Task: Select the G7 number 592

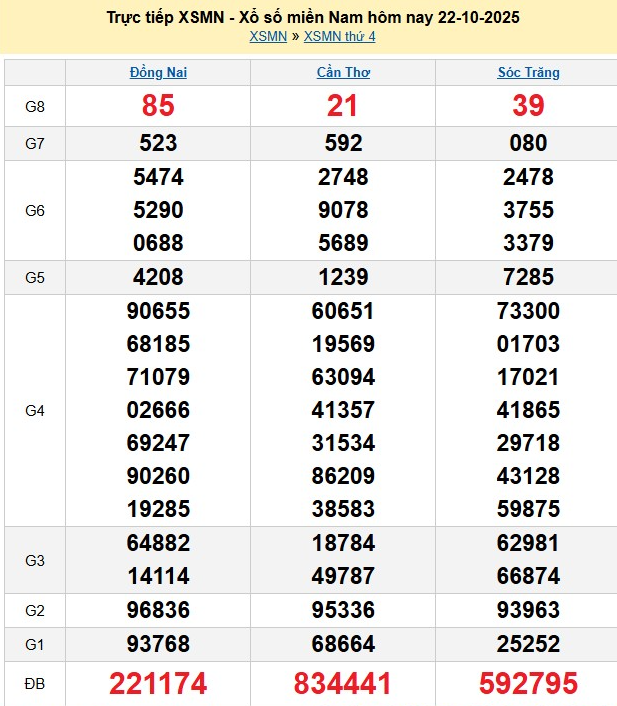Action: click(343, 143)
